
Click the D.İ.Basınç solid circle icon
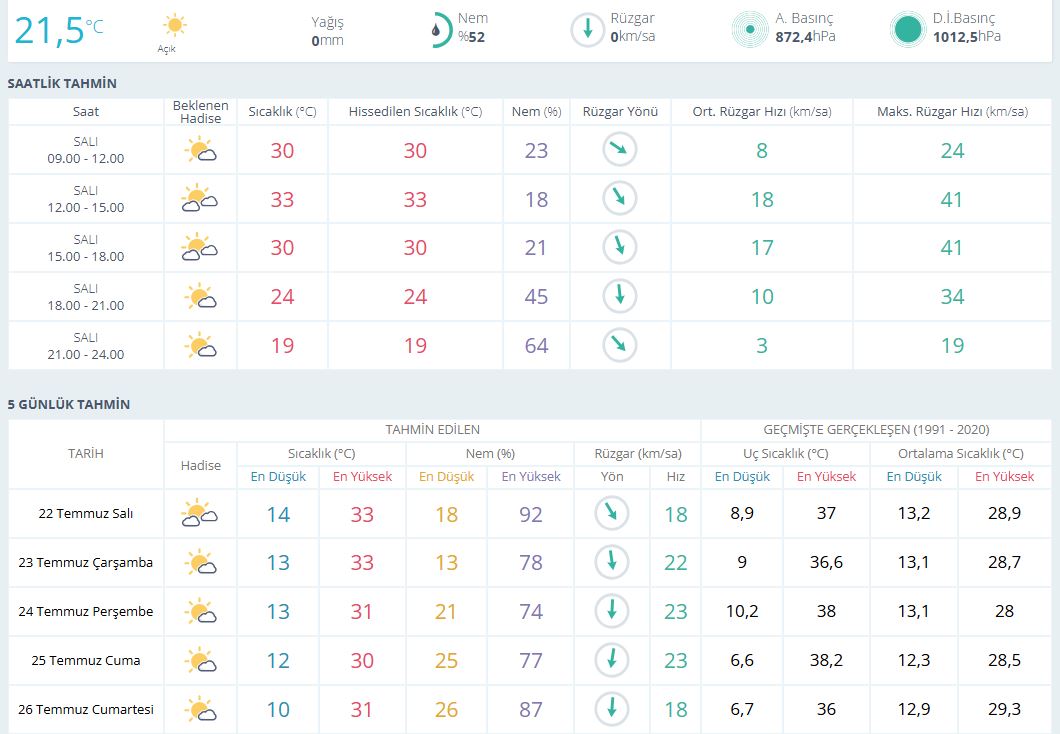pos(907,29)
